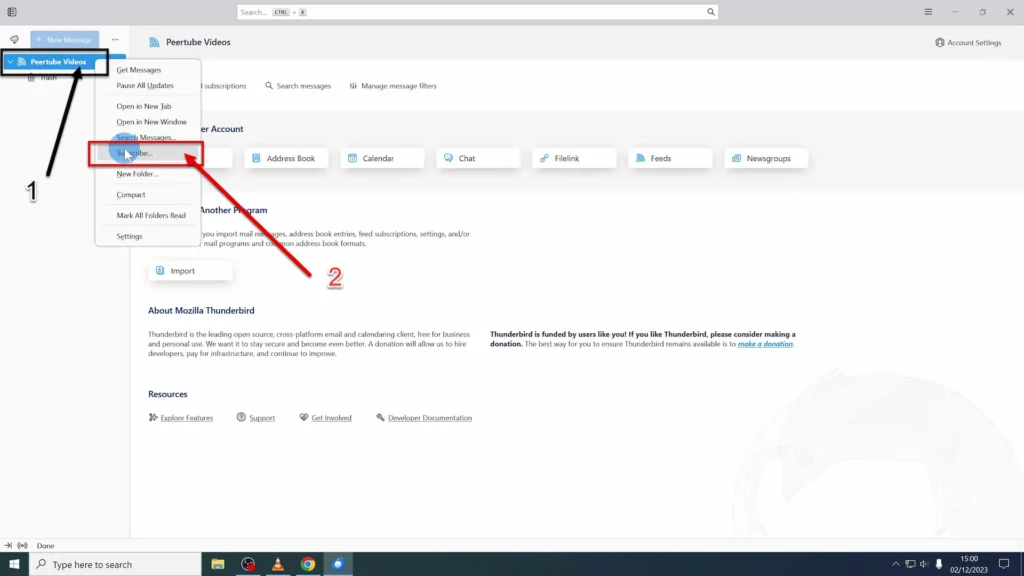Choose Get Messages from context menu
The image size is (1024, 576).
[x=138, y=70]
